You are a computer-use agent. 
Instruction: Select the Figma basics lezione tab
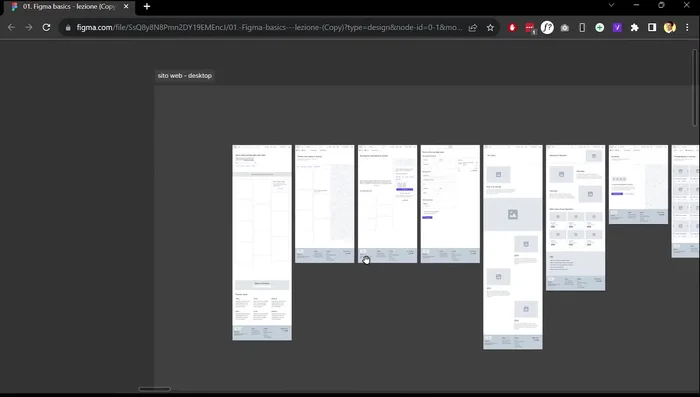coord(69,7)
